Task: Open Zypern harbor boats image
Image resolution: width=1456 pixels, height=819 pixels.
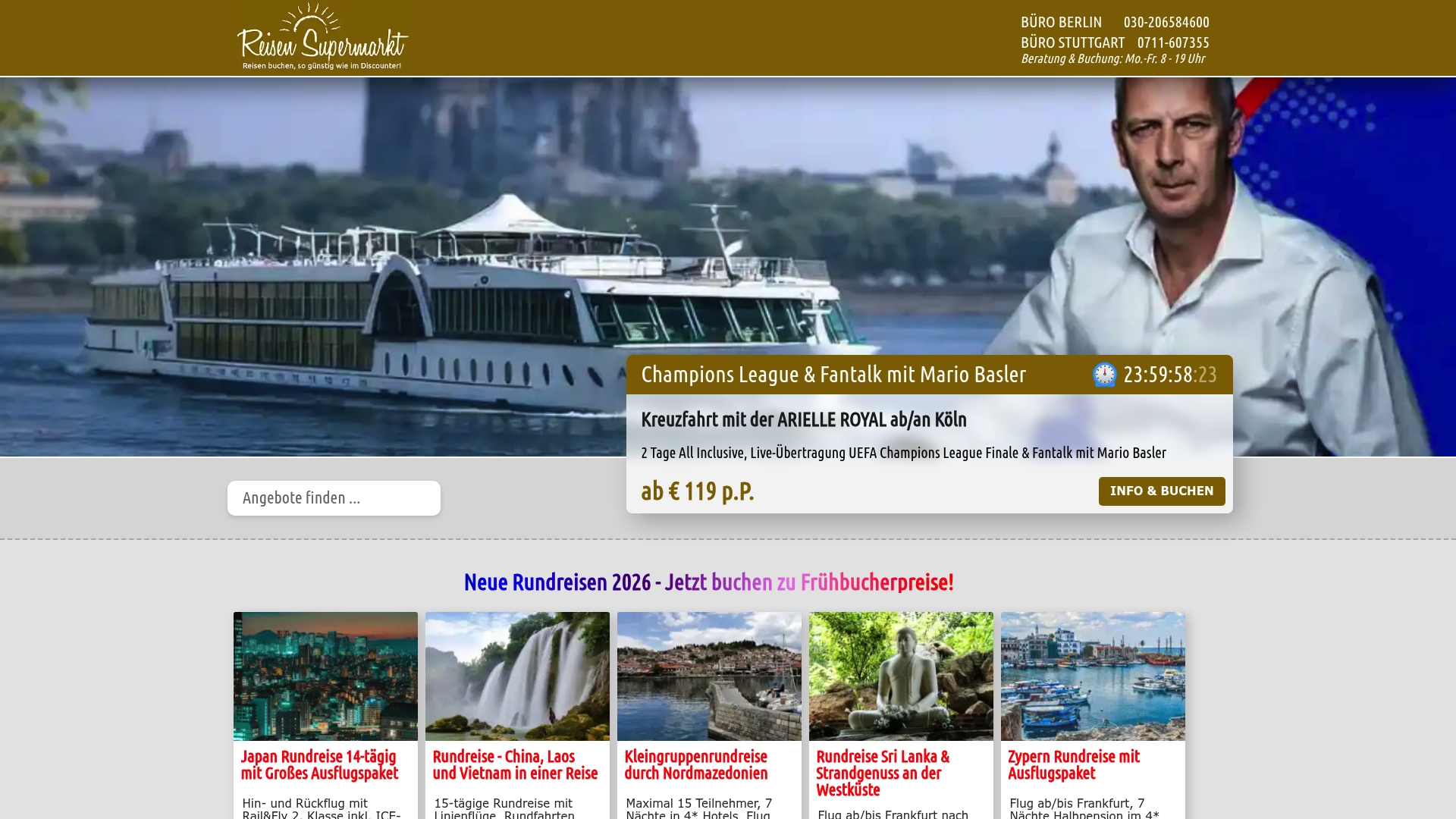Action: (1093, 676)
